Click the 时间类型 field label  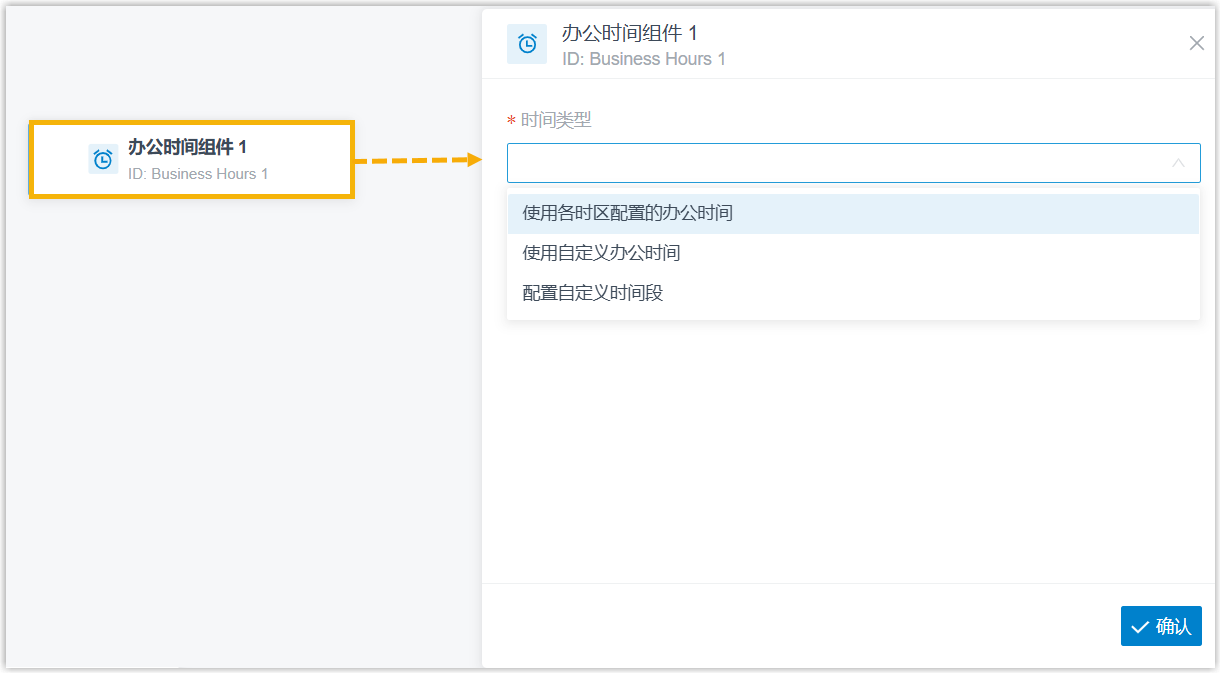click(x=556, y=120)
